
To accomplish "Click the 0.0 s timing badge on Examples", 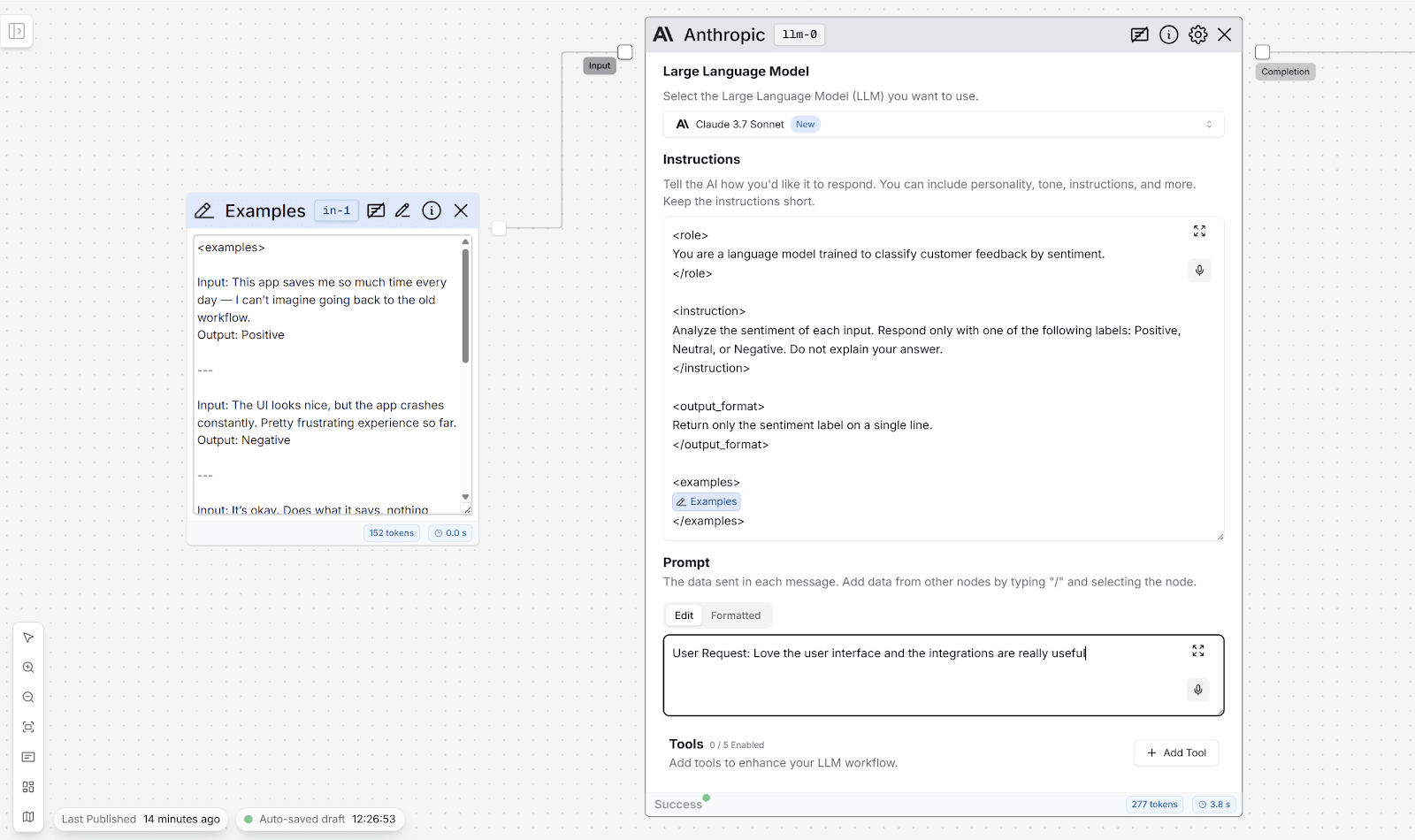I will coord(450,533).
